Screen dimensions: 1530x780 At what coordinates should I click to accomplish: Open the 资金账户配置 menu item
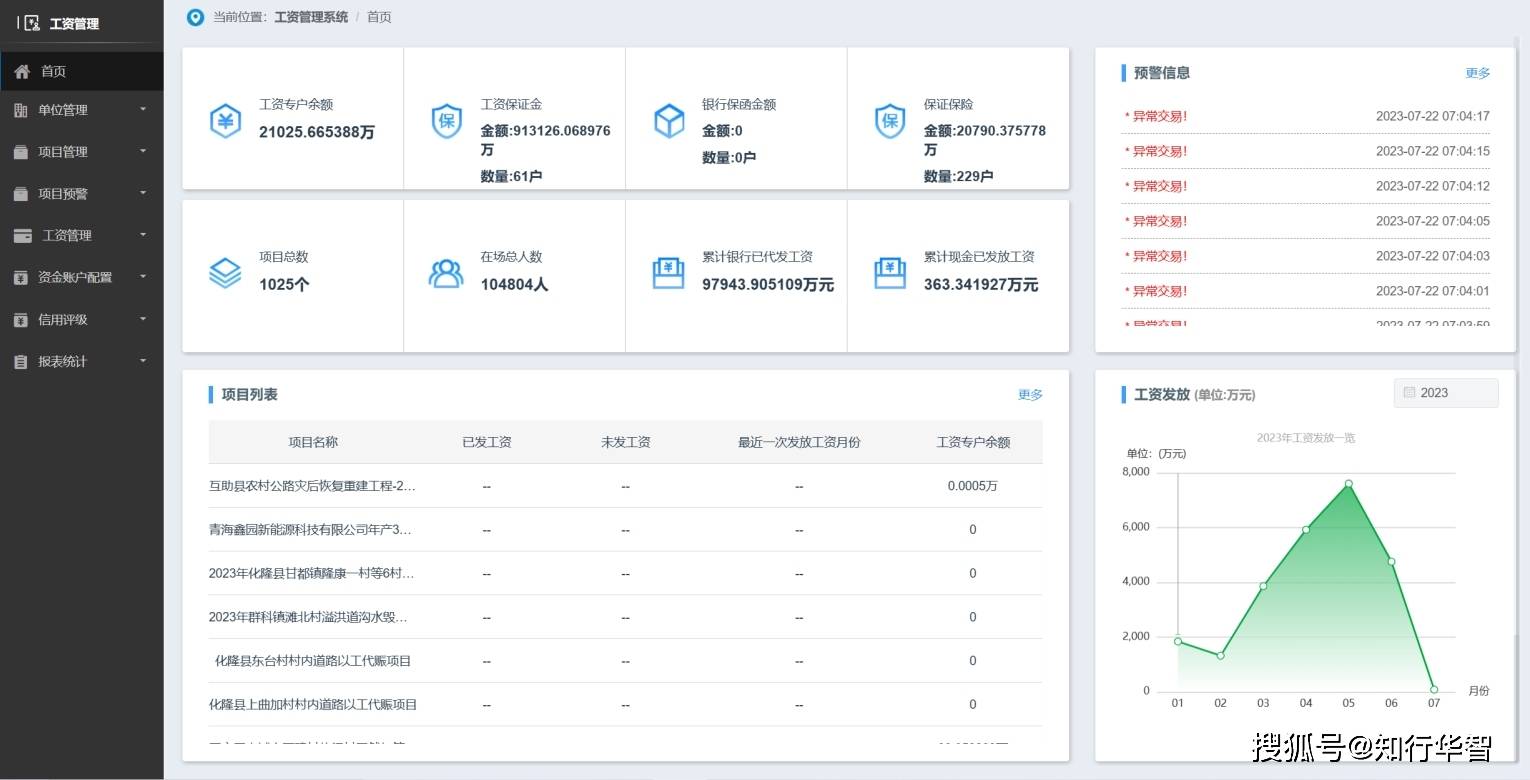82,278
